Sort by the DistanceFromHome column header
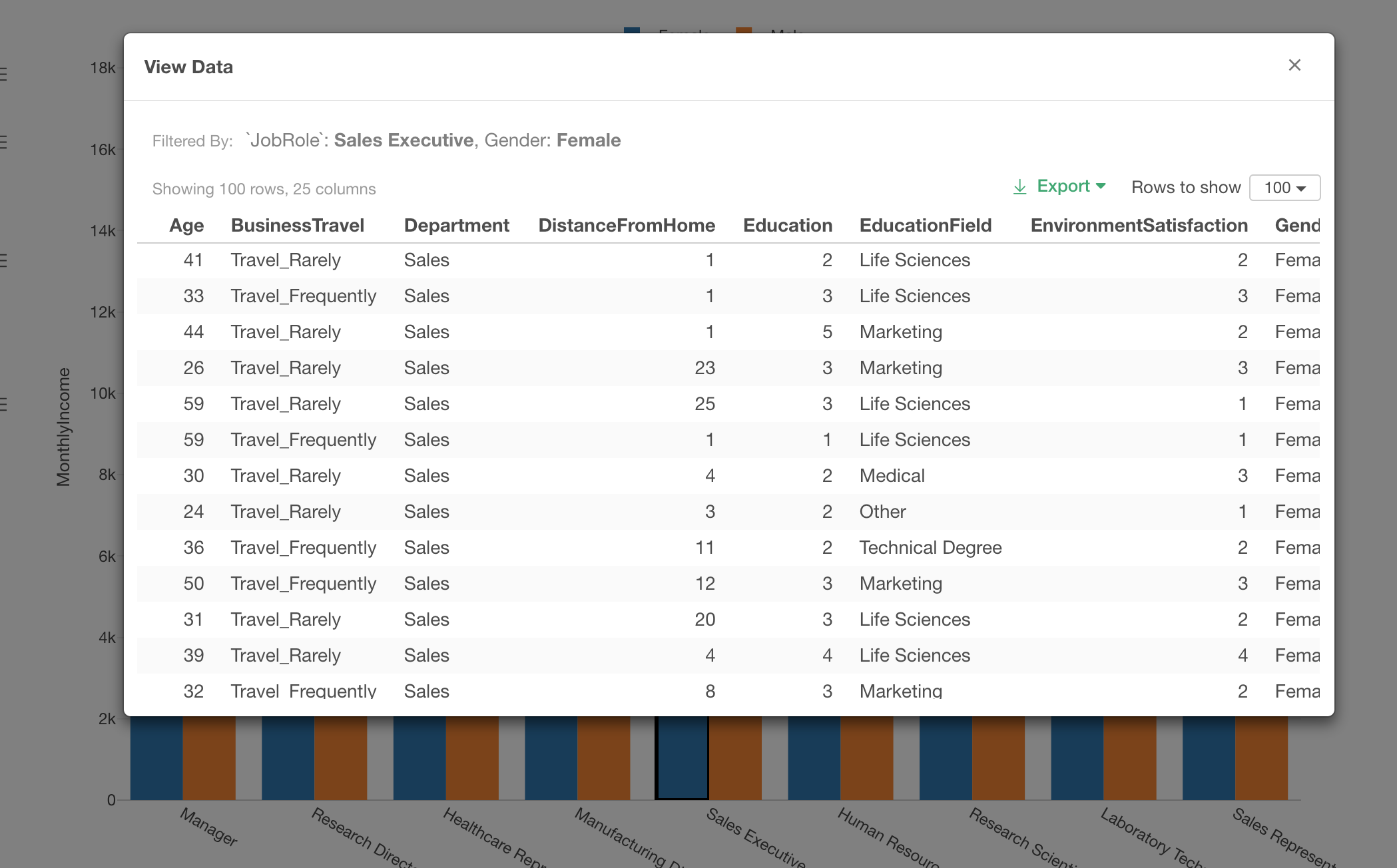The height and width of the screenshot is (868, 1397). (x=627, y=226)
